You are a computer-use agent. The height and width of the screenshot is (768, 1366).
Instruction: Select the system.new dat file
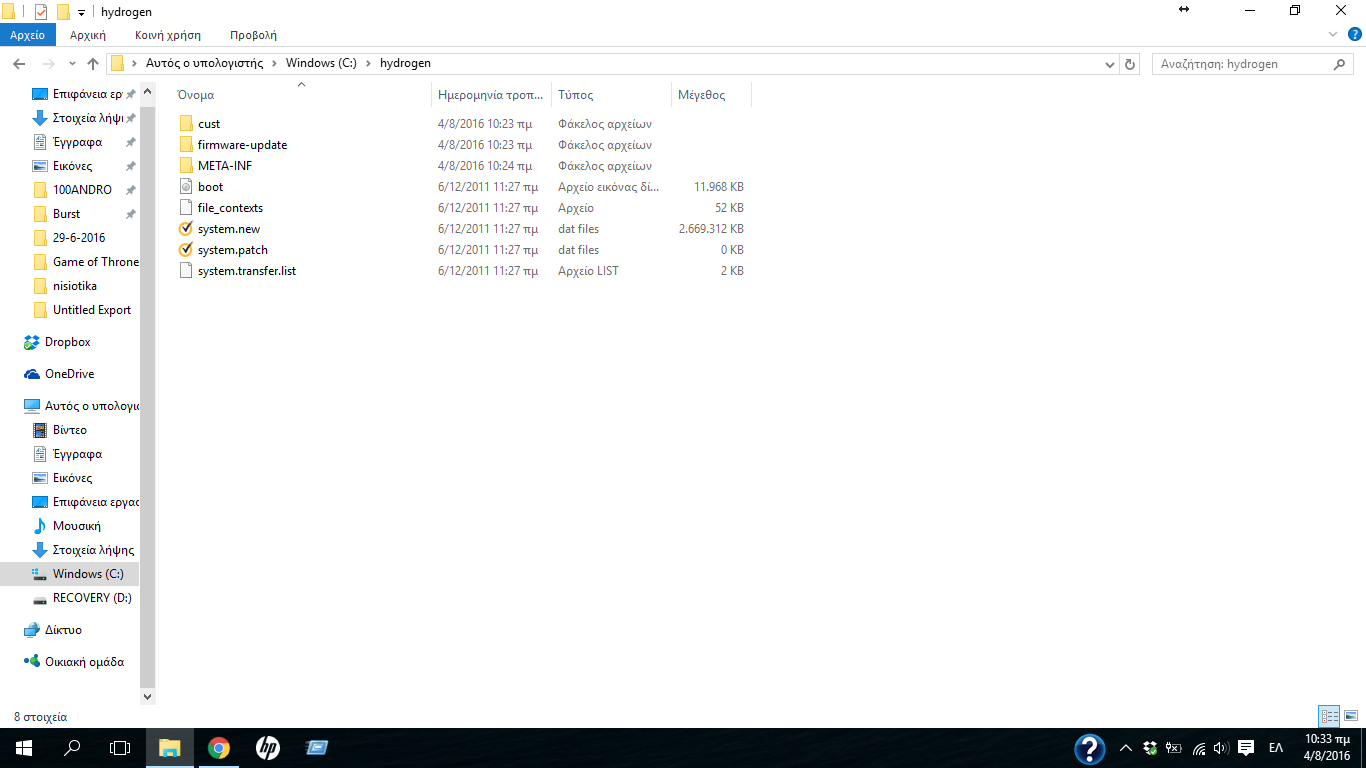[x=228, y=229]
